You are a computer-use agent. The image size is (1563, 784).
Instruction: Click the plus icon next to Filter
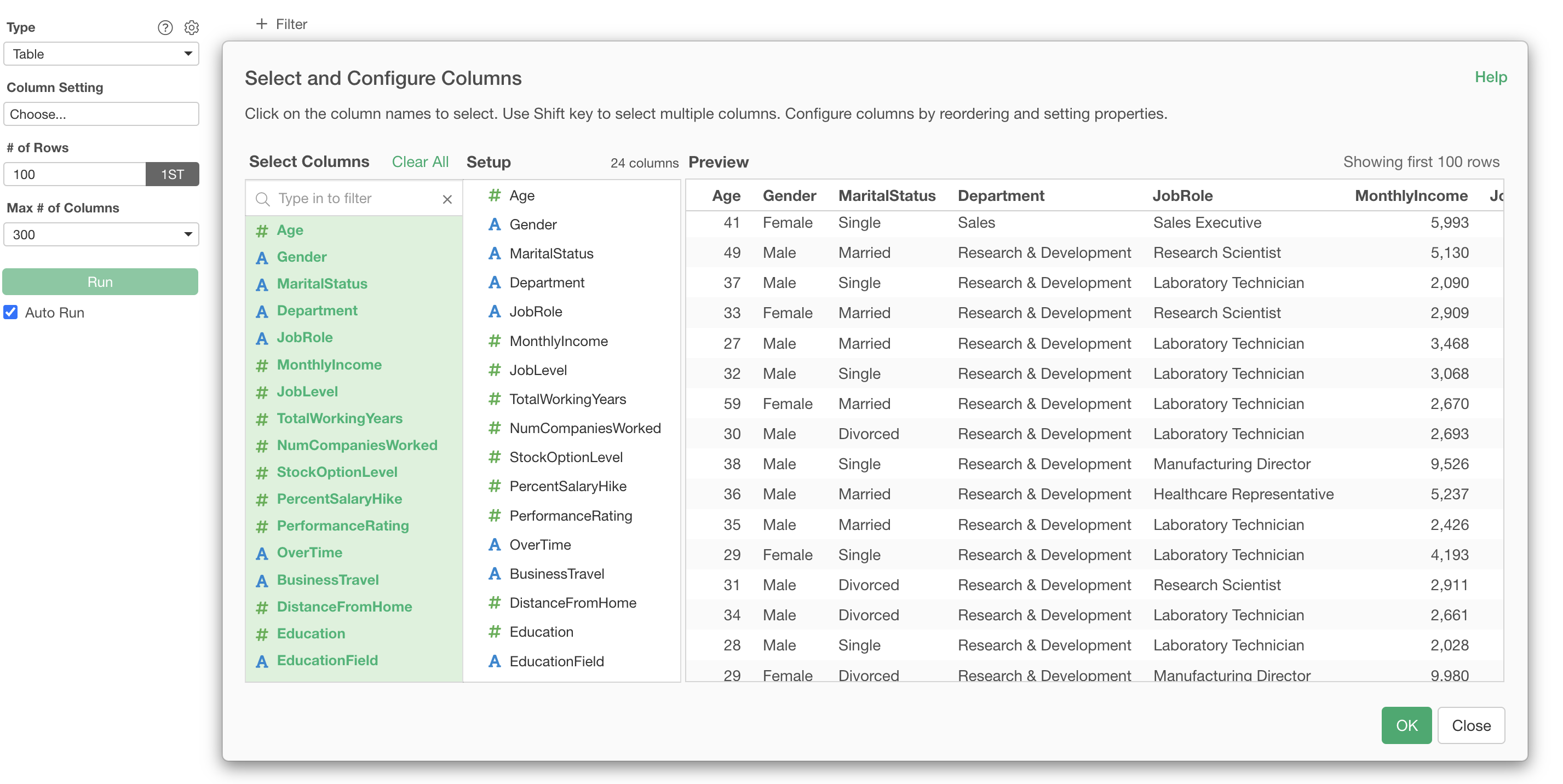pyautogui.click(x=262, y=24)
